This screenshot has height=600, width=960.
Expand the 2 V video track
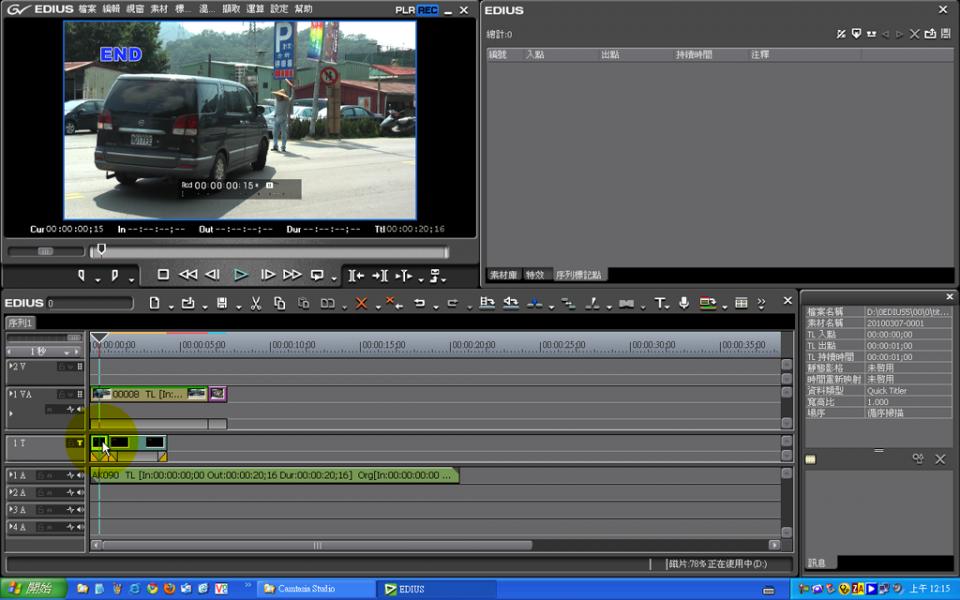pos(11,367)
